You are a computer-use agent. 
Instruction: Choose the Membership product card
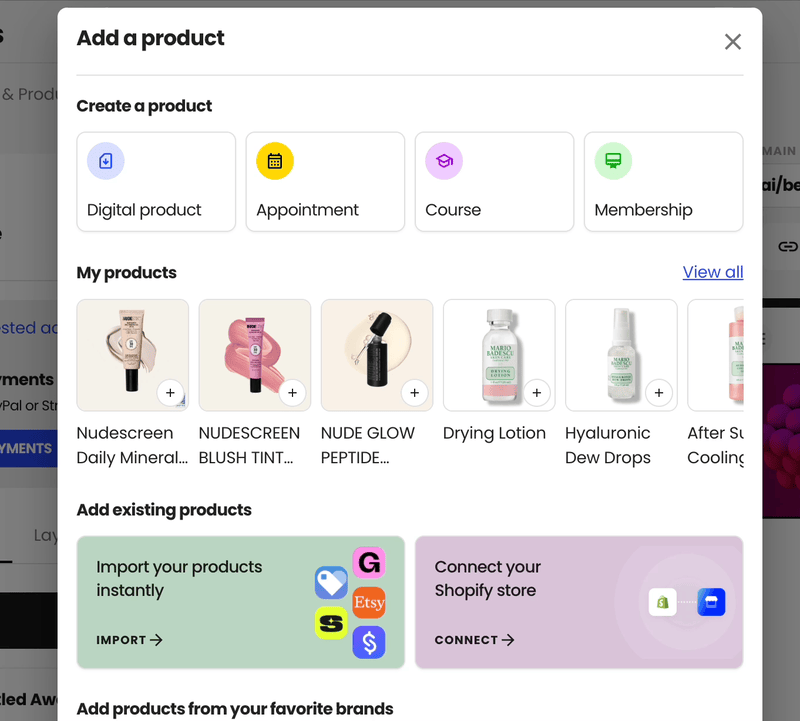[x=663, y=182]
